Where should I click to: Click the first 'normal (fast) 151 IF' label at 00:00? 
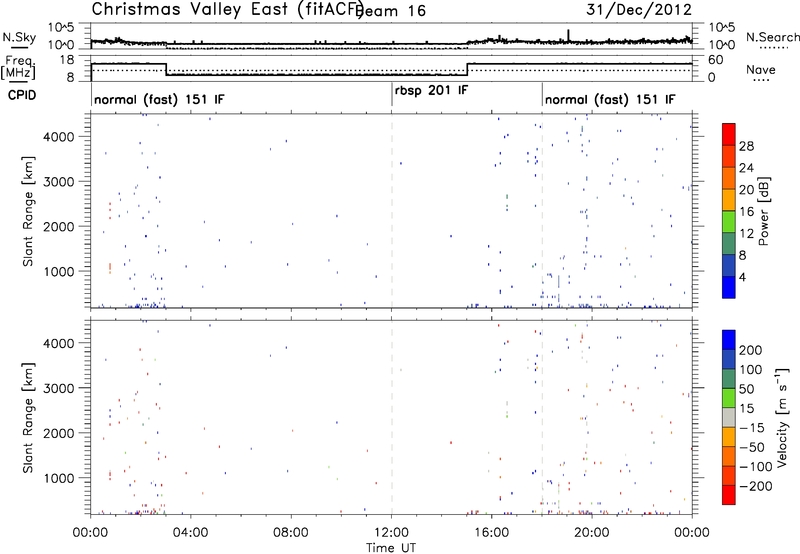coord(159,99)
